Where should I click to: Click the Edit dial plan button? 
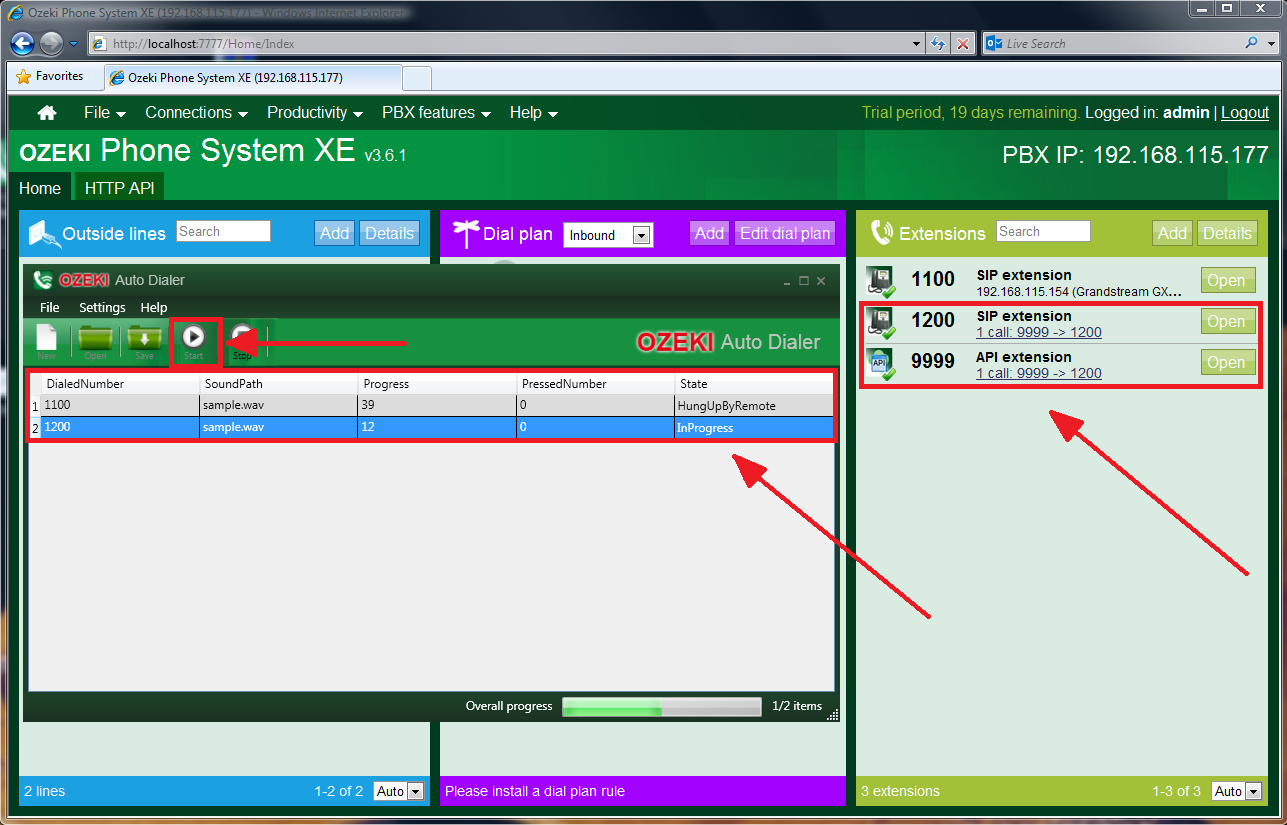pyautogui.click(x=785, y=233)
